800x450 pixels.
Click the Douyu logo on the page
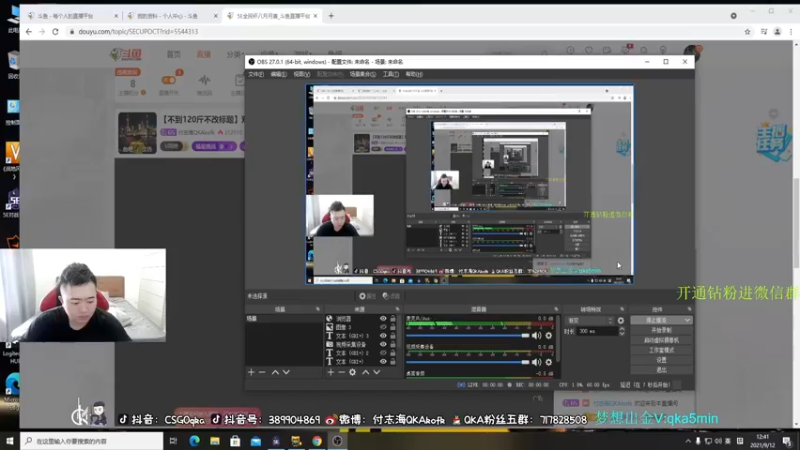click(x=126, y=54)
